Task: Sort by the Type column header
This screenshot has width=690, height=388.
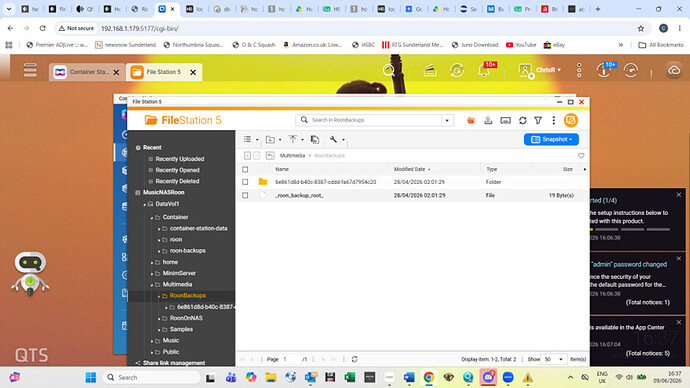Action: point(492,169)
